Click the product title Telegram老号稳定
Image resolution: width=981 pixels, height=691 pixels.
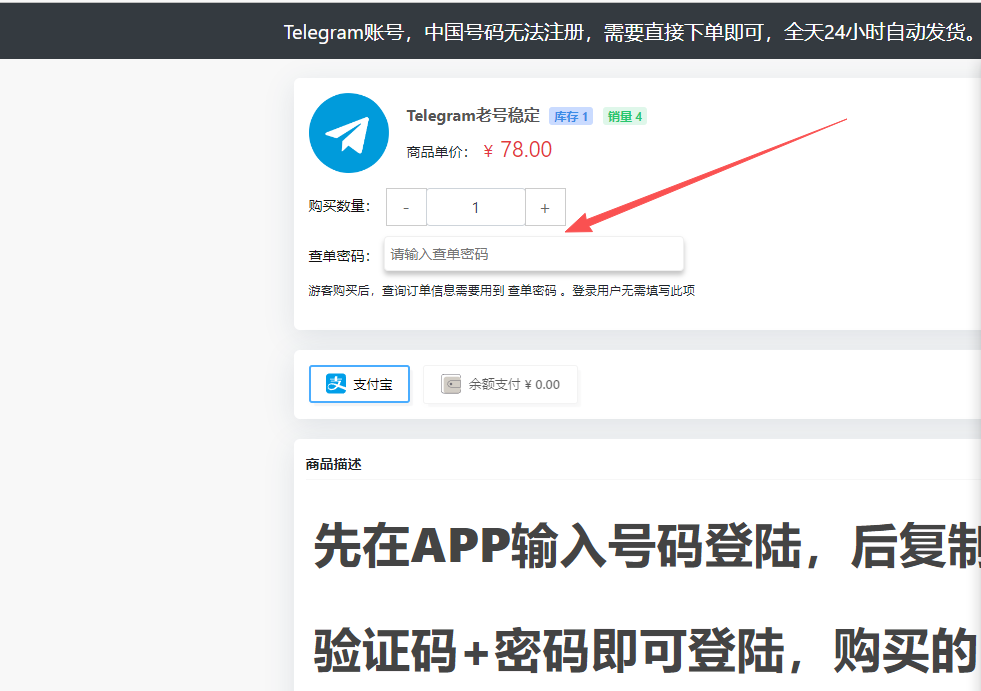[473, 116]
